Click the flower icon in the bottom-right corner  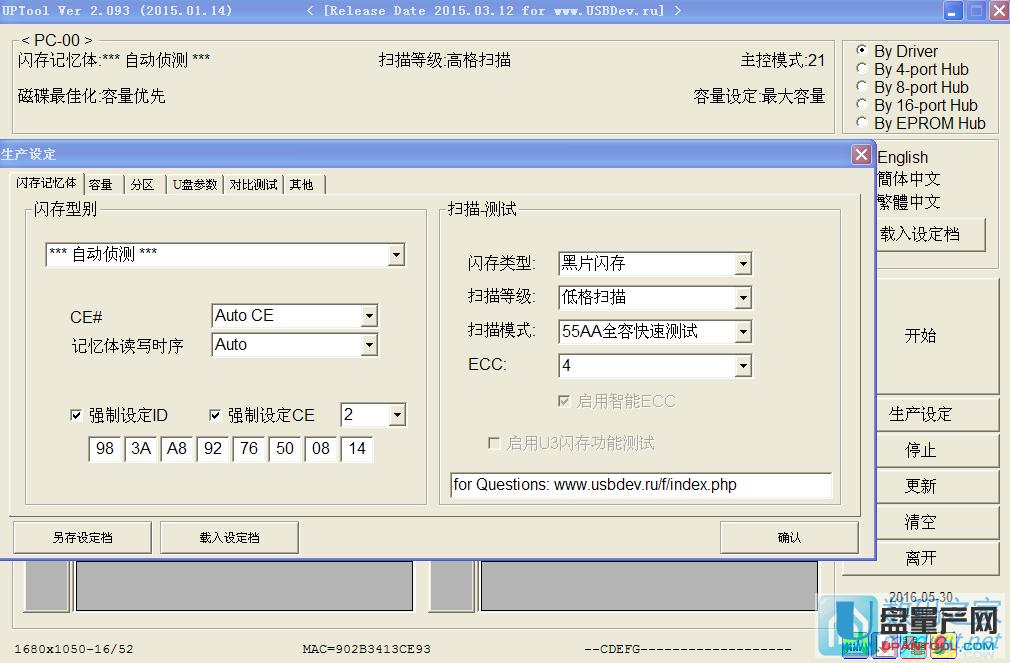coord(943,645)
